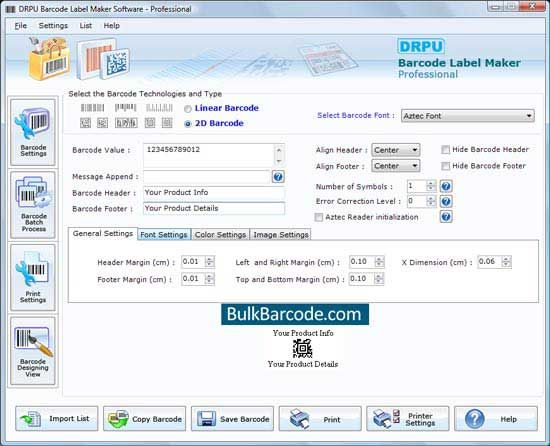This screenshot has height=446, width=550.
Task: Click the Save Barcode button
Action: click(x=232, y=419)
